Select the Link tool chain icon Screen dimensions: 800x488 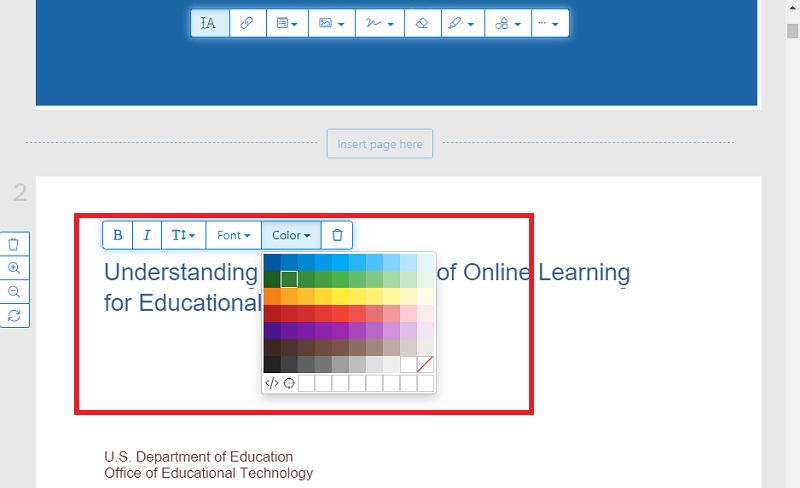[x=247, y=23]
